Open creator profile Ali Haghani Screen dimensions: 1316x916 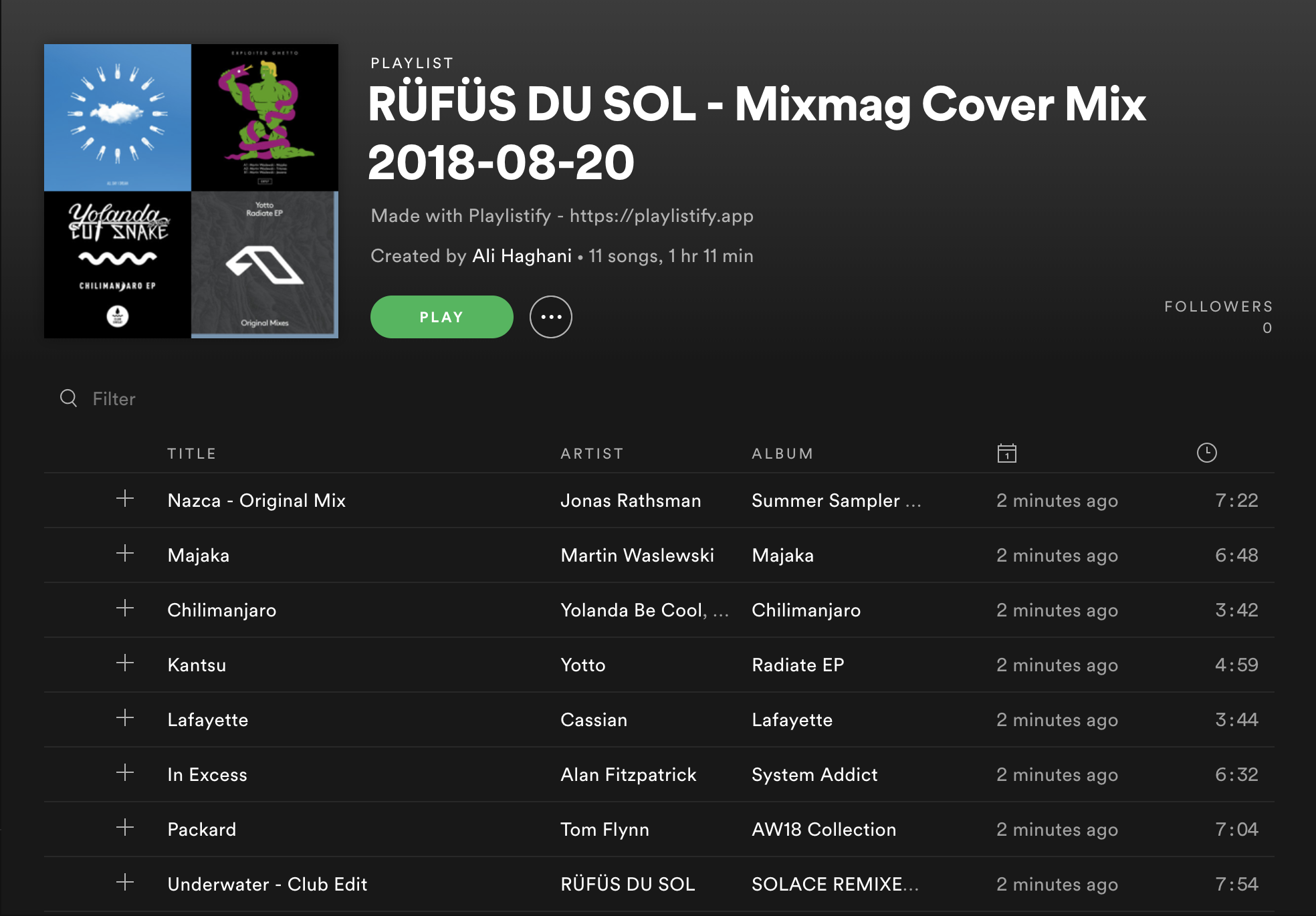point(522,256)
